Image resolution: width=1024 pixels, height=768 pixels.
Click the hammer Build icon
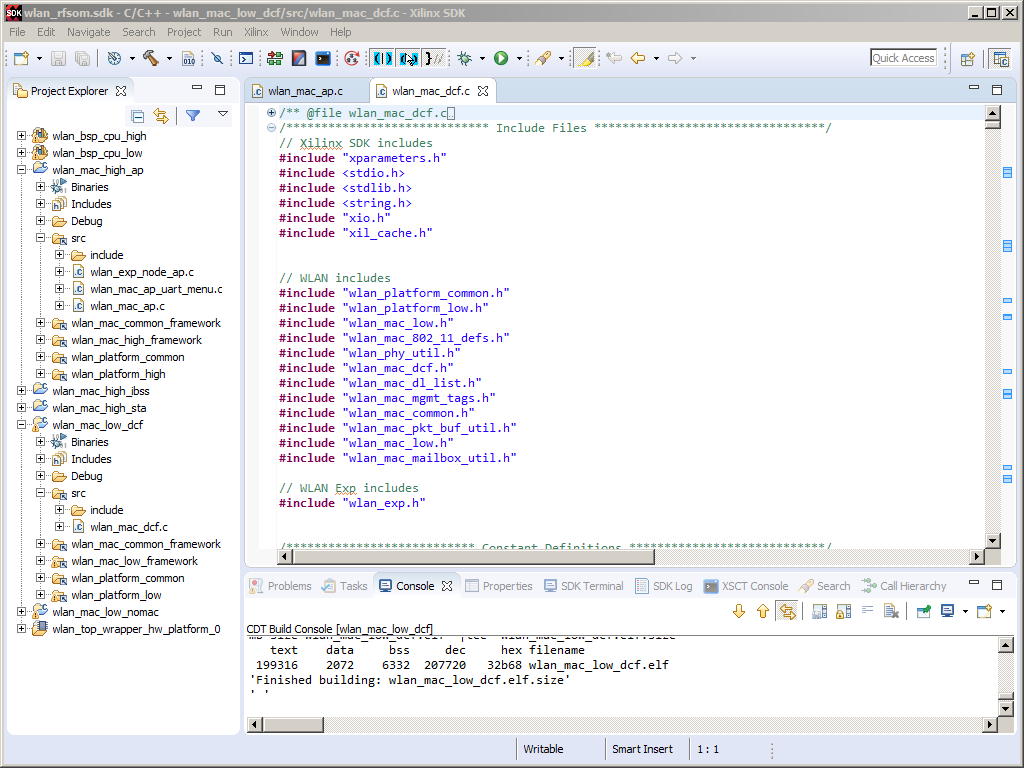pyautogui.click(x=151, y=58)
